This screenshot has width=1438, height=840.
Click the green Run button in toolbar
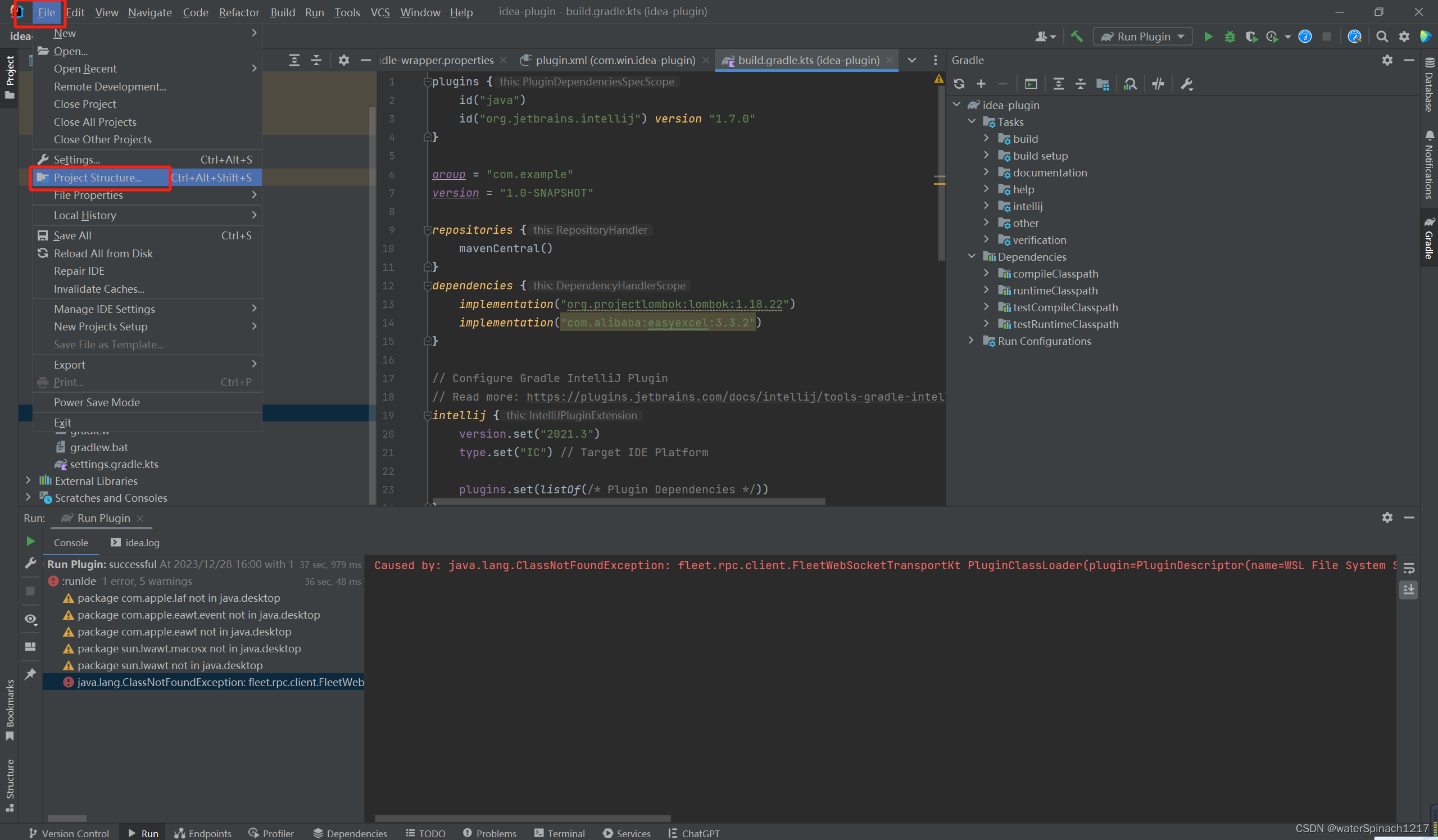(x=1208, y=37)
